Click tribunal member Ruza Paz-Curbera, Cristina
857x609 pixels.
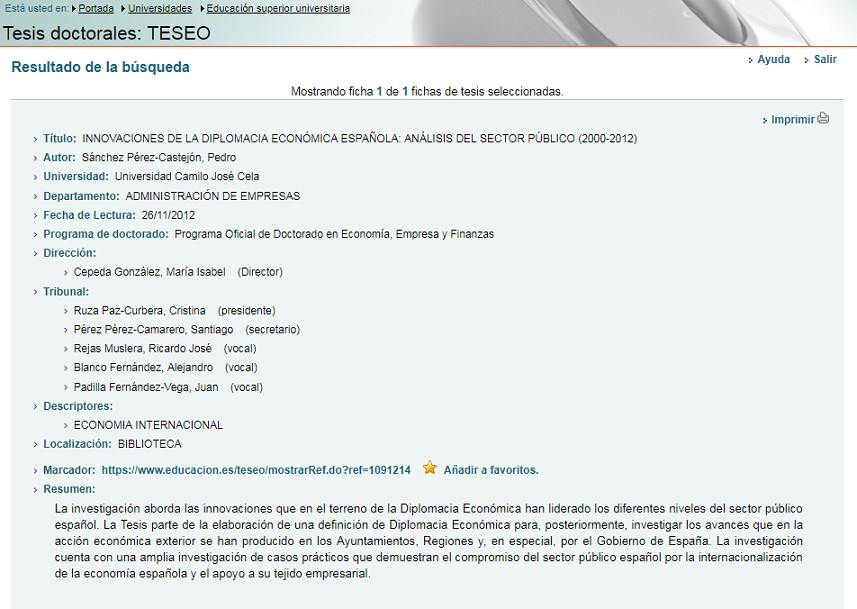140,311
